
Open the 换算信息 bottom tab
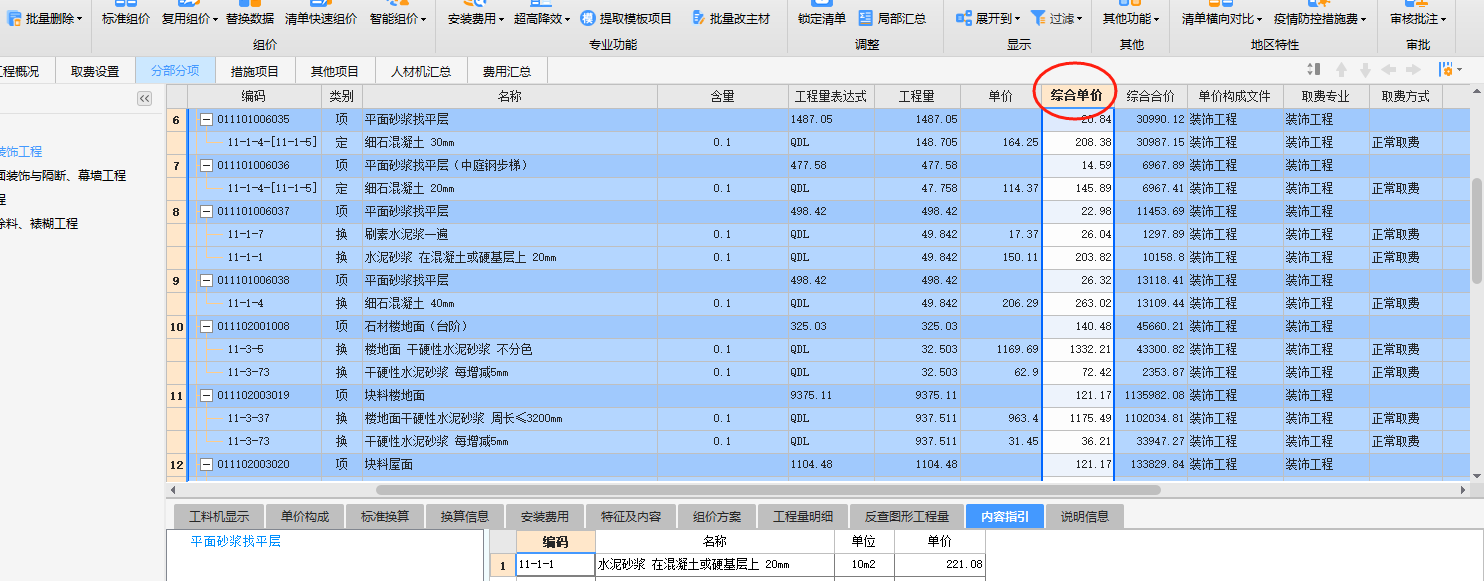click(x=465, y=516)
